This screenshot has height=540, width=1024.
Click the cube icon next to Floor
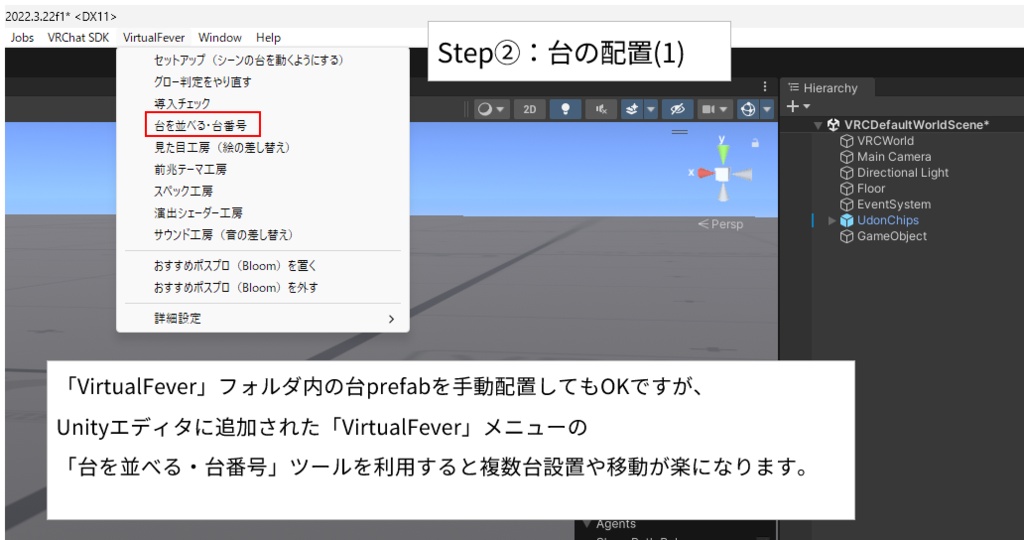pyautogui.click(x=846, y=189)
